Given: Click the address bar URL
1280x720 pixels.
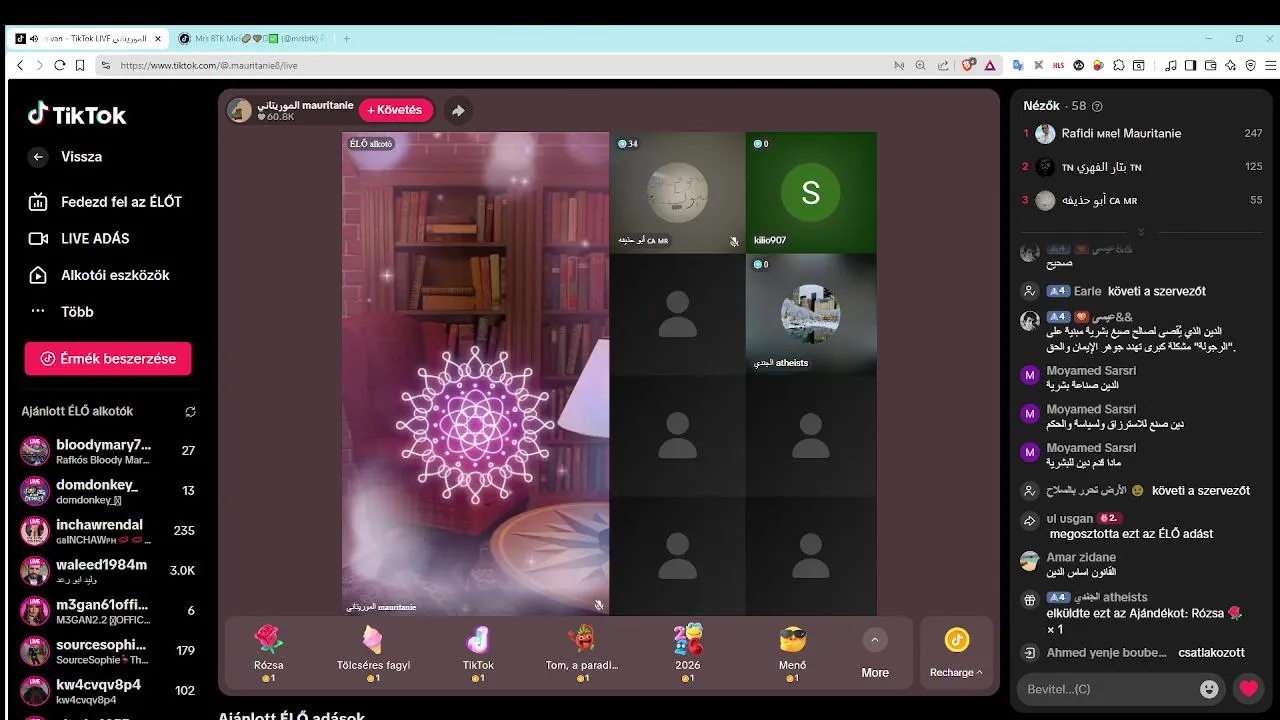Looking at the screenshot, I should click(x=208, y=65).
